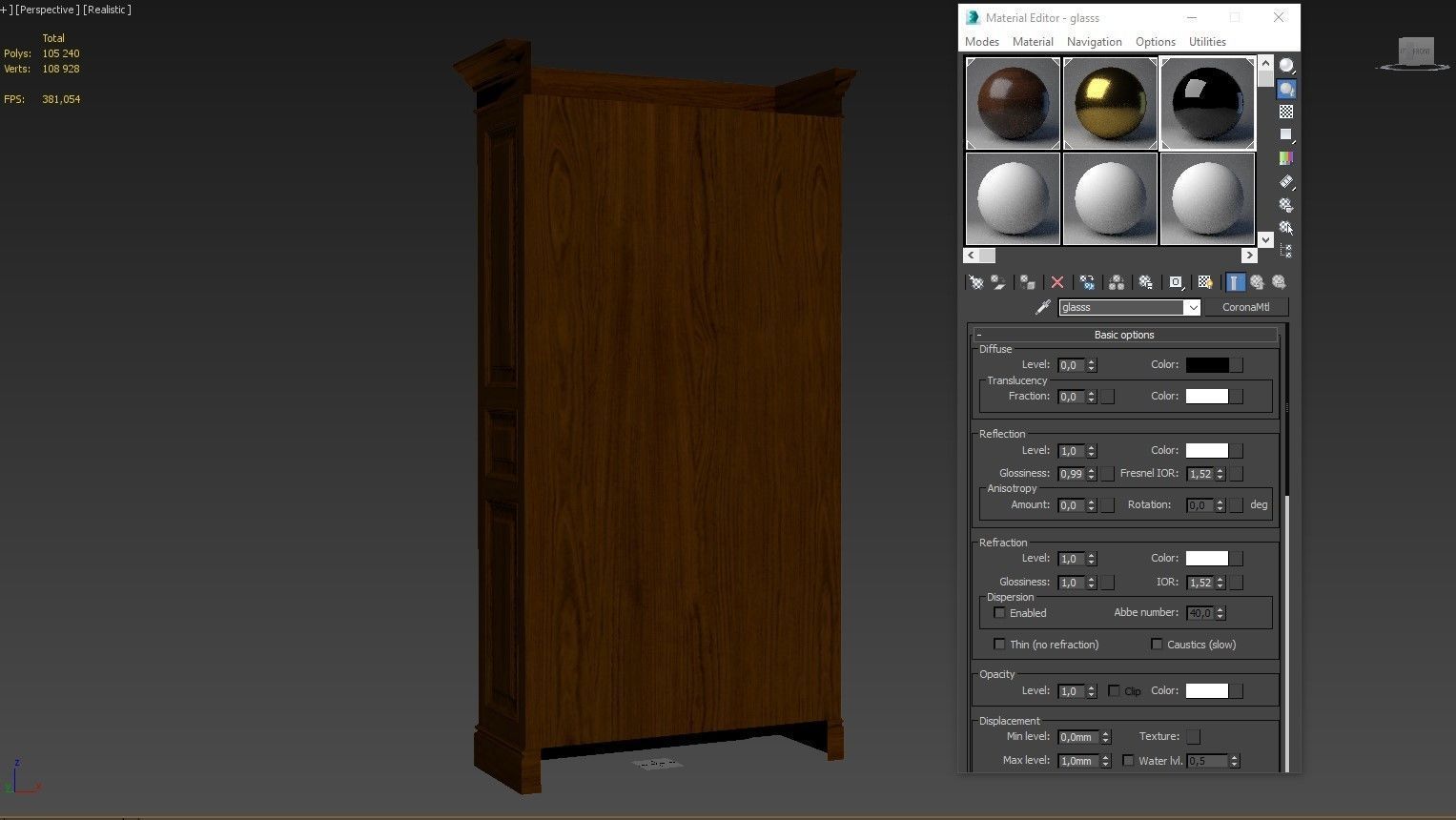Check the Thin (no refraction) option
Screen dimensions: 1456x820
pos(999,645)
